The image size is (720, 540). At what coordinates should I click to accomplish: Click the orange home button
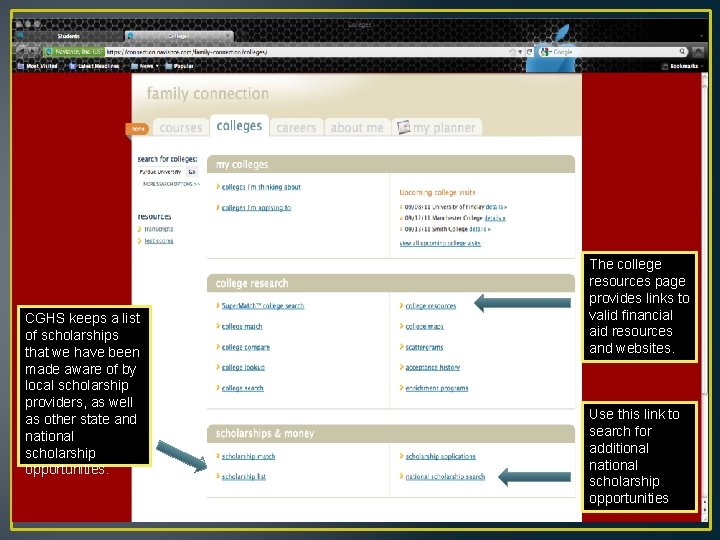(137, 129)
